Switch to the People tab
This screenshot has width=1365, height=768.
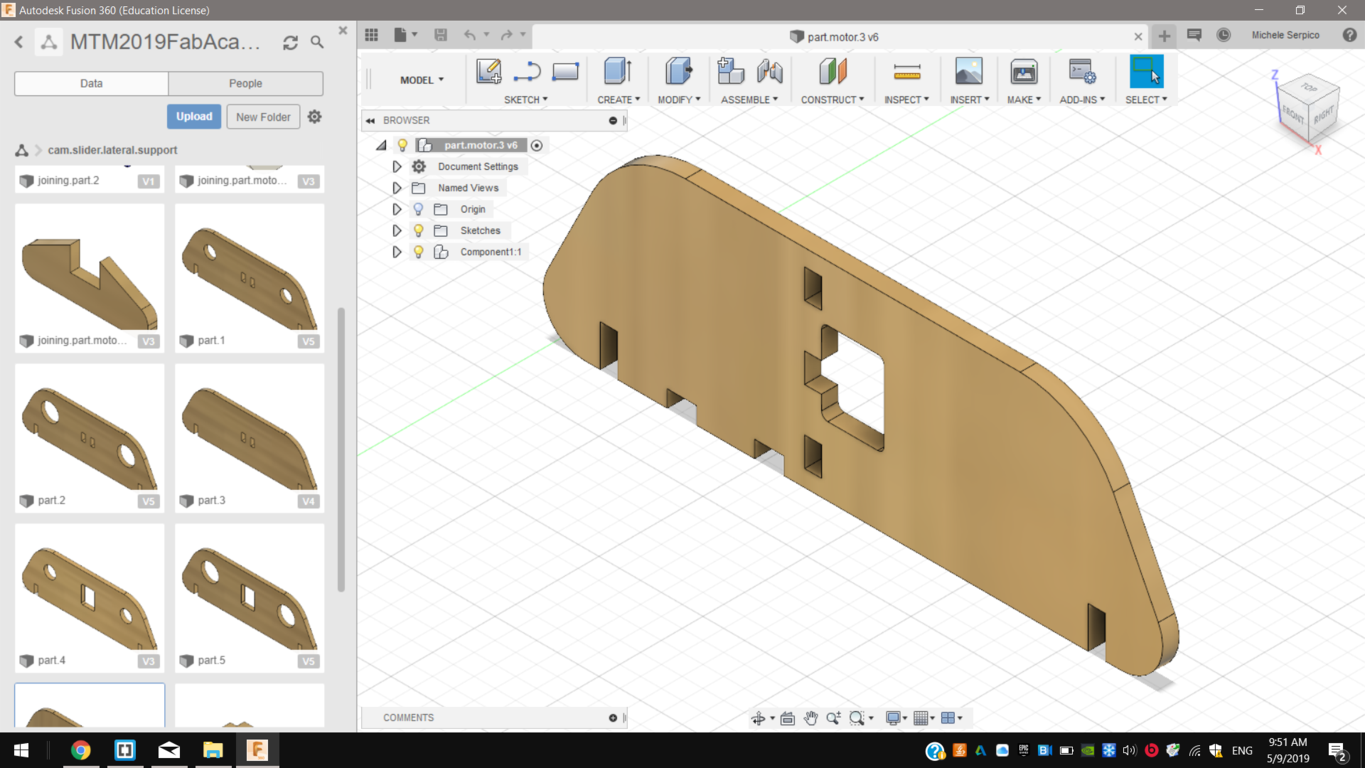[245, 84]
